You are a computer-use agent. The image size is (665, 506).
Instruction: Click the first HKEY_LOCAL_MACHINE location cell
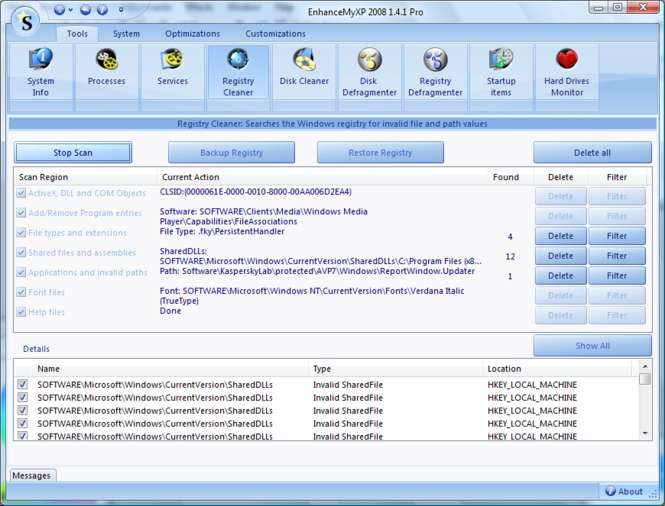[x=532, y=385]
